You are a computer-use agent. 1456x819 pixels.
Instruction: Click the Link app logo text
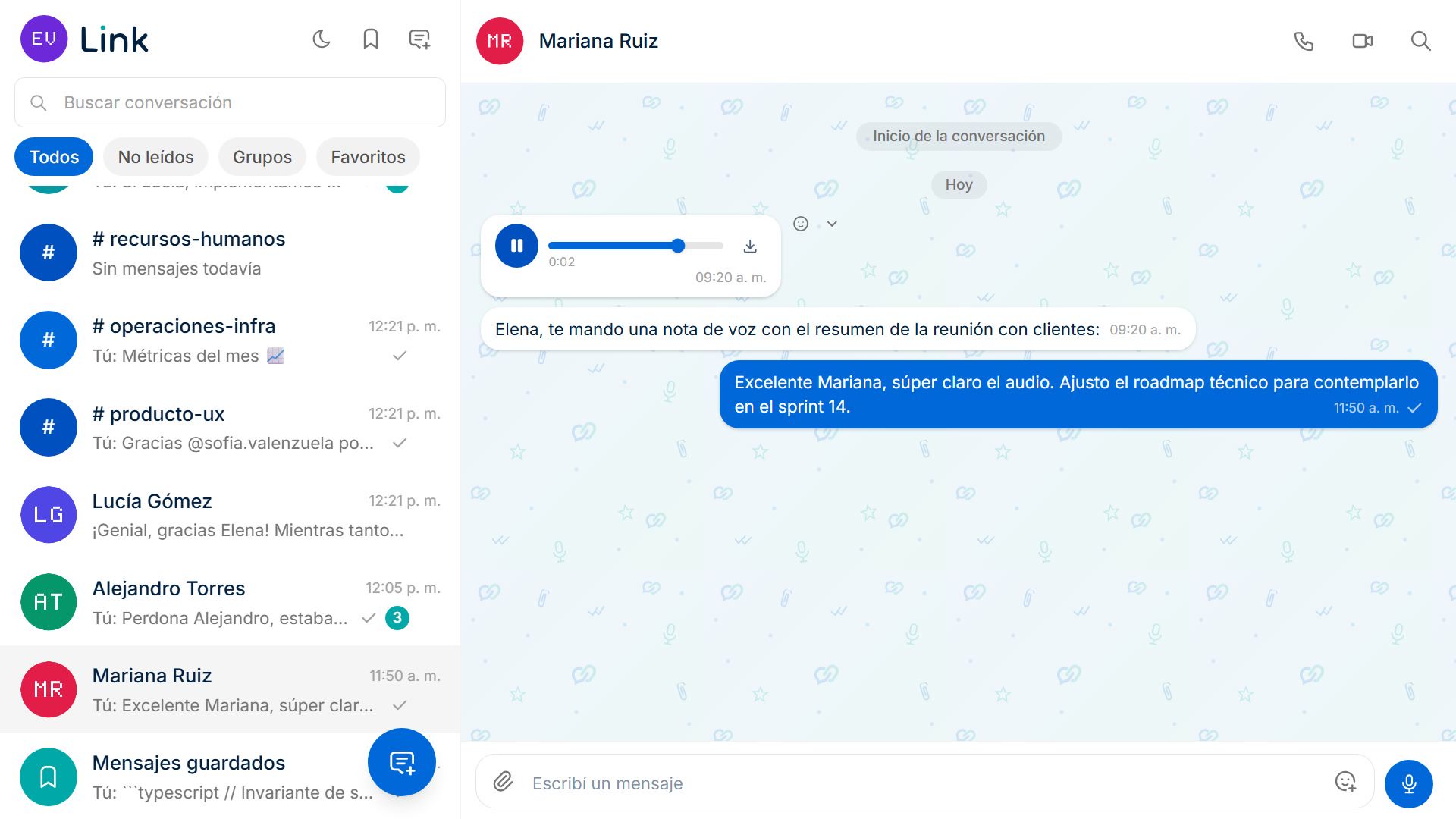(x=115, y=39)
